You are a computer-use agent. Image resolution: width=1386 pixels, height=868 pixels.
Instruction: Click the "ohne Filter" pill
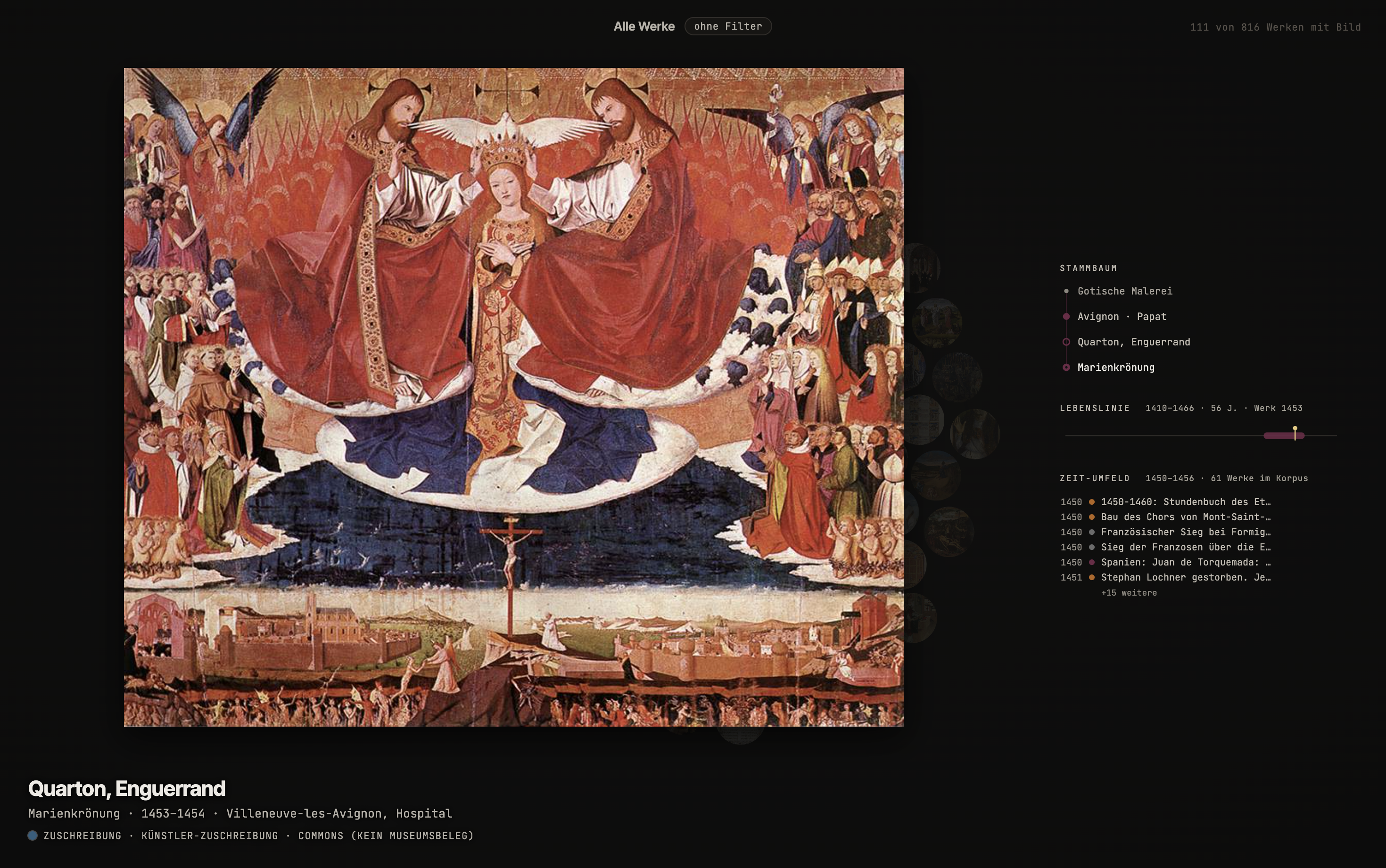coord(728,26)
